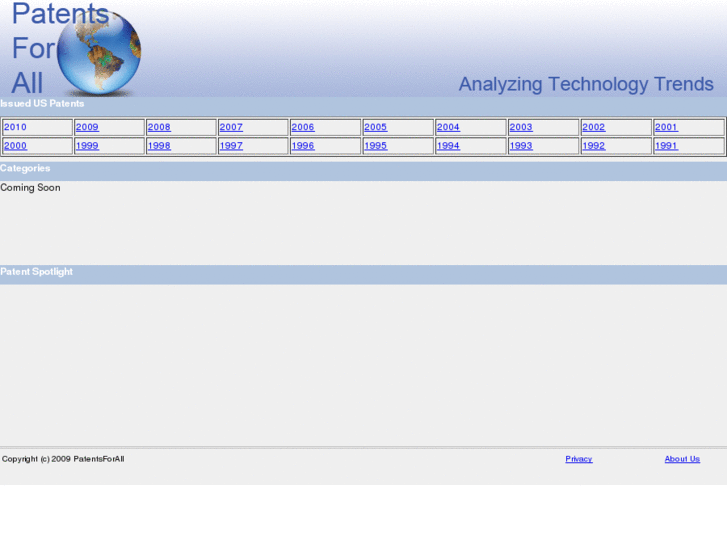The height and width of the screenshot is (545, 727).
Task: Click the Patents For All title
Action: pyautogui.click(x=59, y=48)
